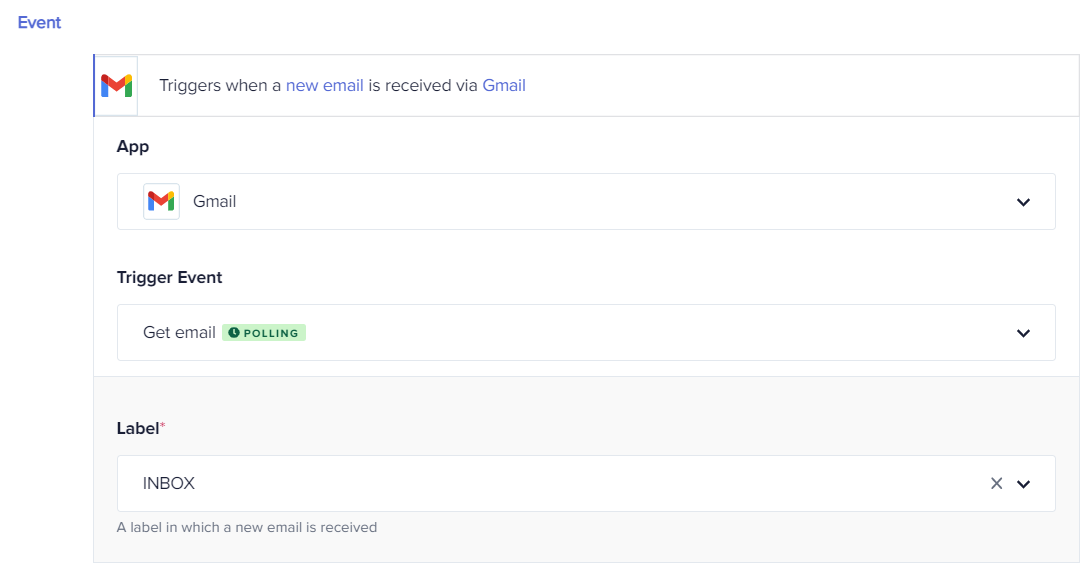Viewport: 1089px width, 576px height.
Task: Click the Gmail logo in the trigger summary header
Action: [117, 86]
